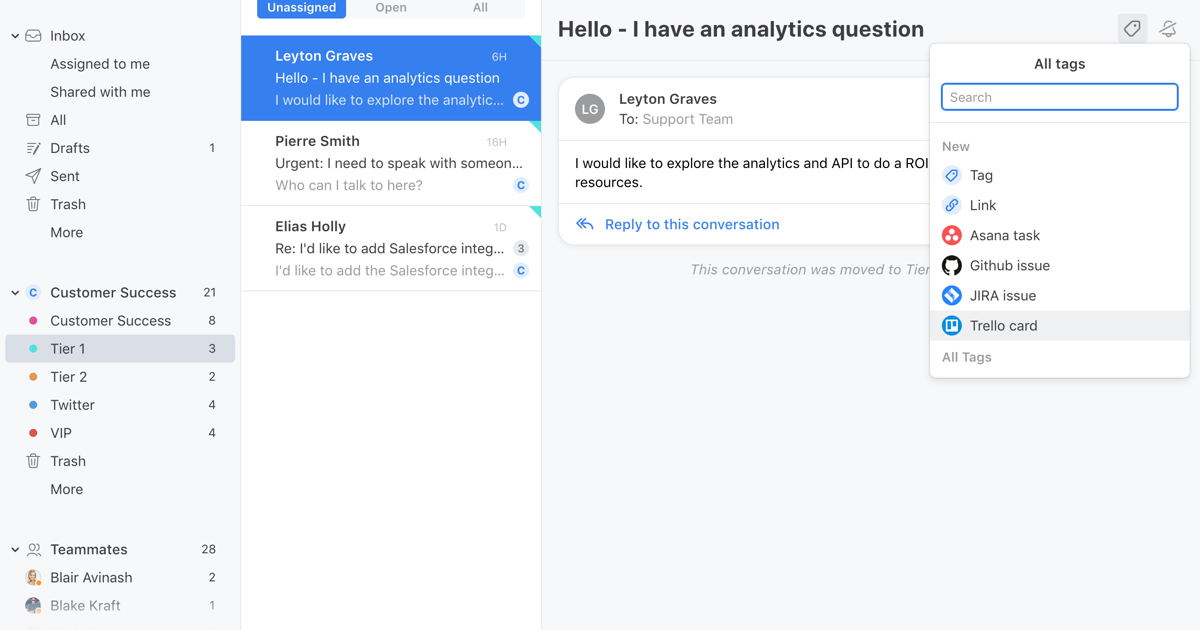This screenshot has height=630, width=1200.
Task: Mute notifications with the crossed bell icon
Action: pyautogui.click(x=1167, y=29)
